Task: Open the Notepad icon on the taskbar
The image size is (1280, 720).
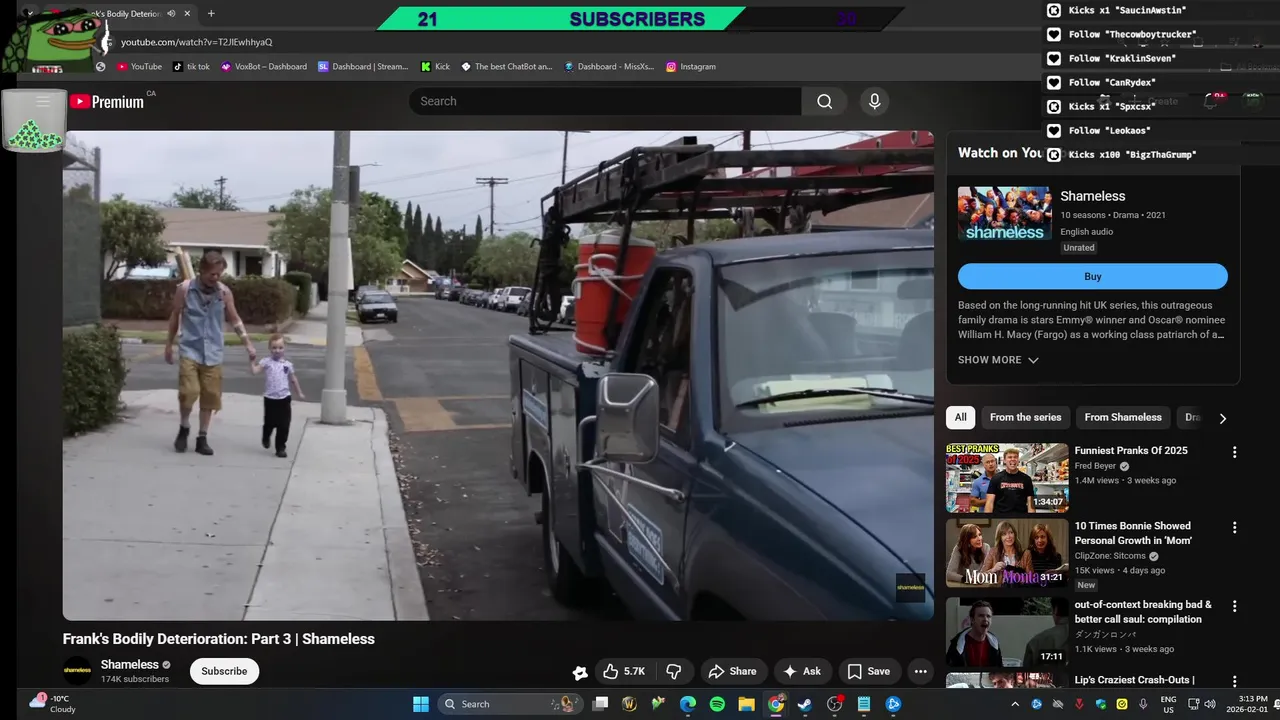Action: coord(864,704)
